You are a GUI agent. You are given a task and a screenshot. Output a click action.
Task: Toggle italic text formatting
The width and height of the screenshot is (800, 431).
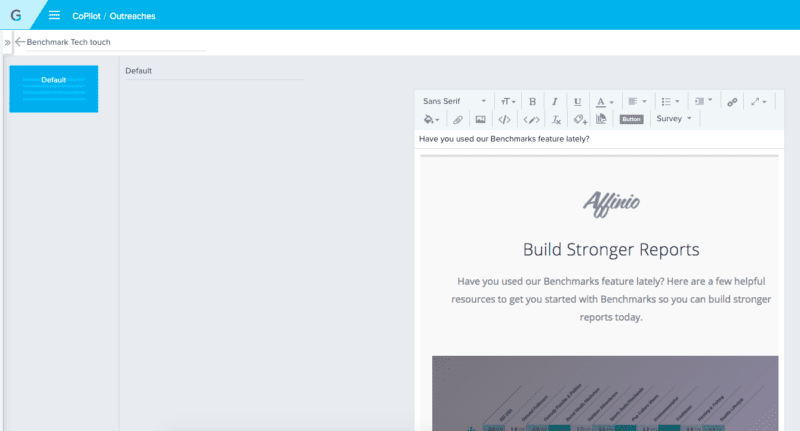[555, 101]
